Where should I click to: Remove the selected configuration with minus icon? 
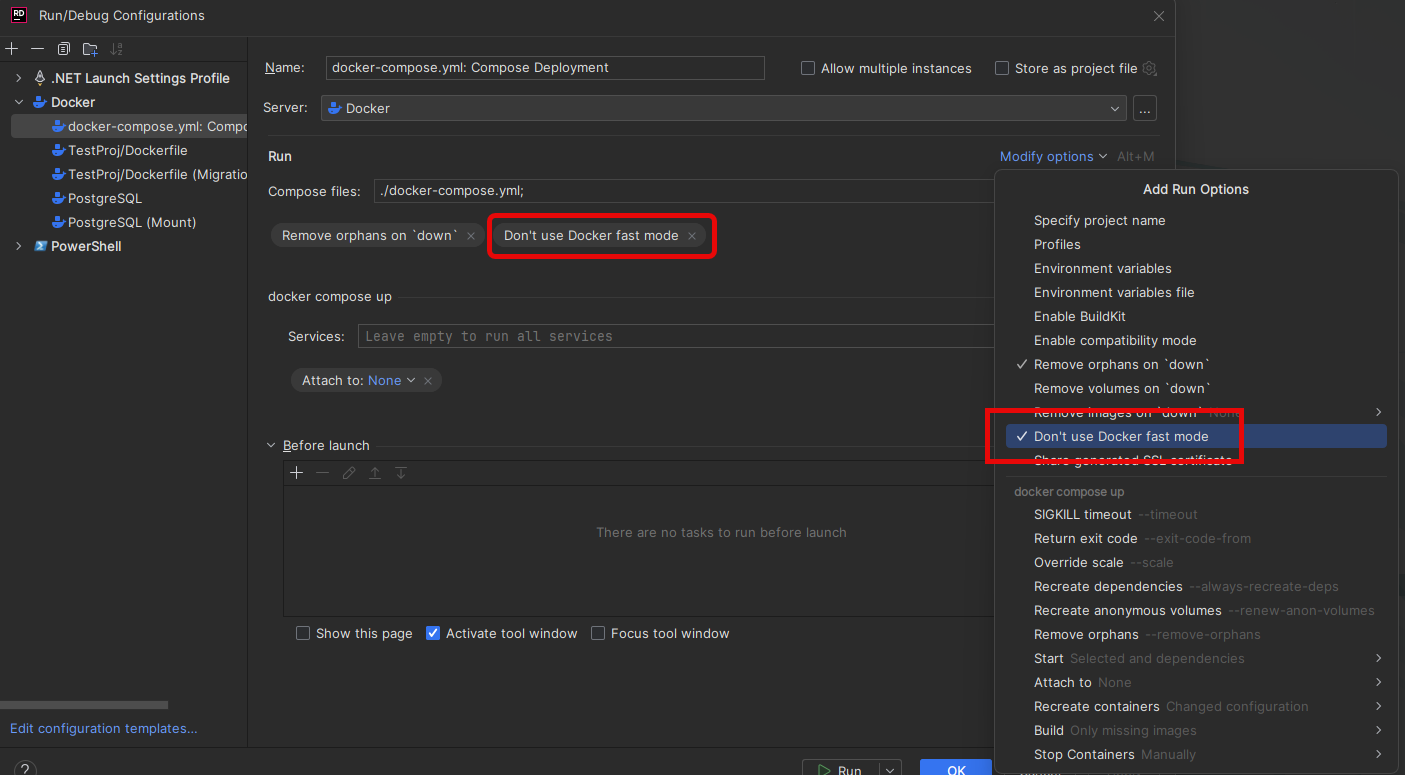pos(37,48)
